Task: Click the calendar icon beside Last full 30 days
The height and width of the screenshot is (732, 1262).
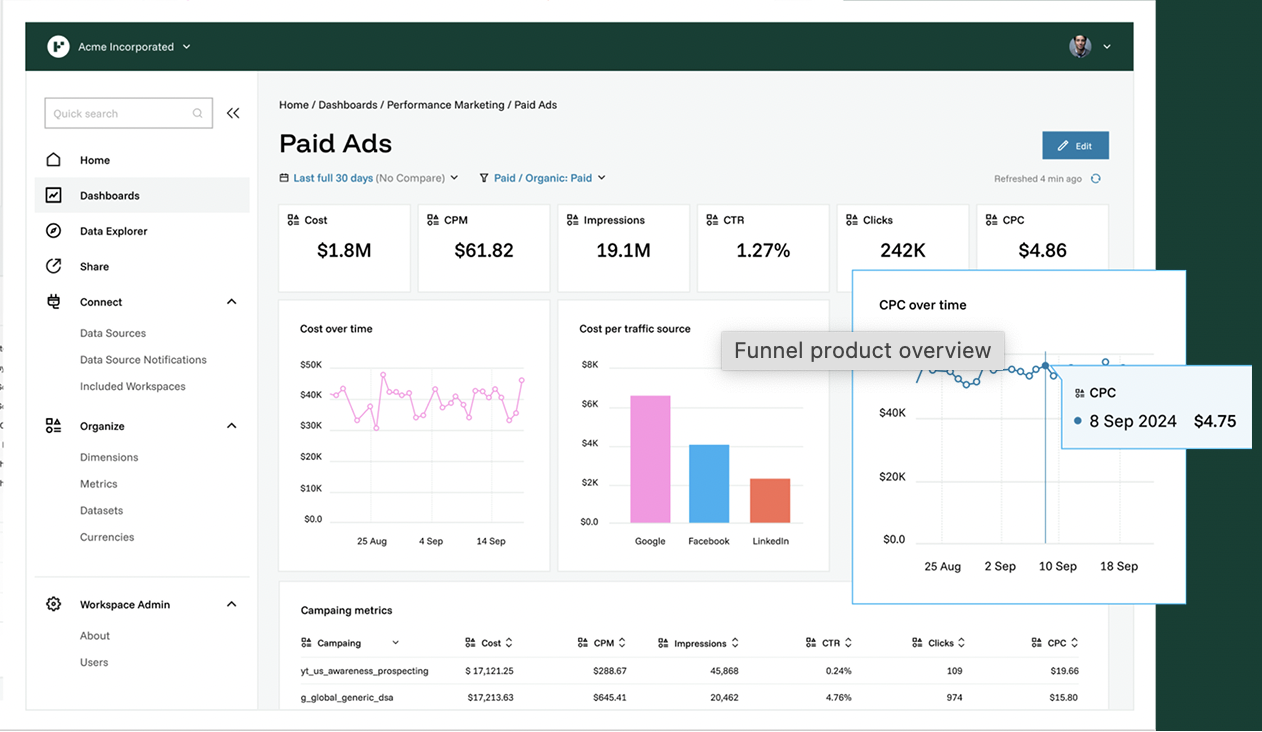Action: 285,177
